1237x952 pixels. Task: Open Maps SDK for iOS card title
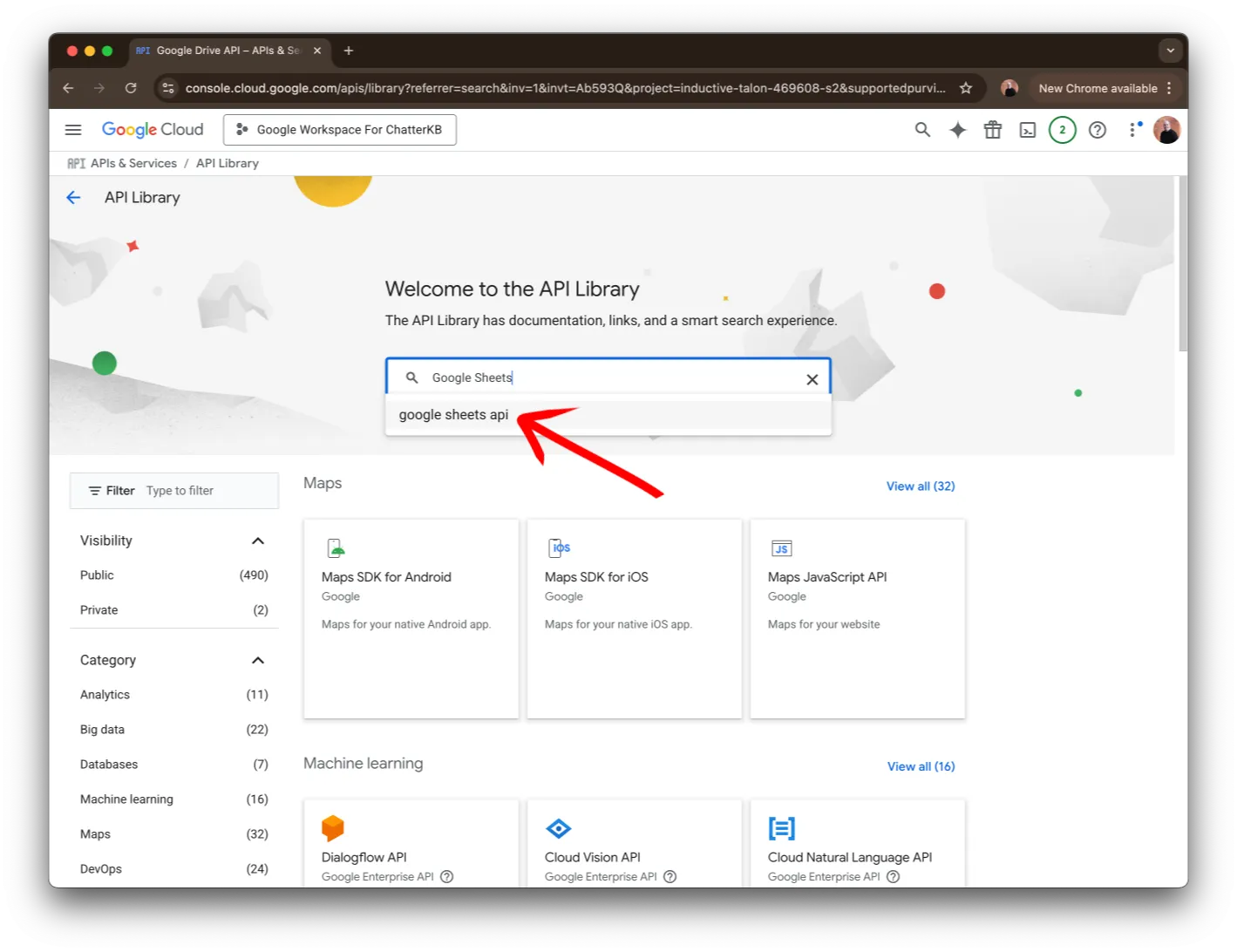pos(596,577)
